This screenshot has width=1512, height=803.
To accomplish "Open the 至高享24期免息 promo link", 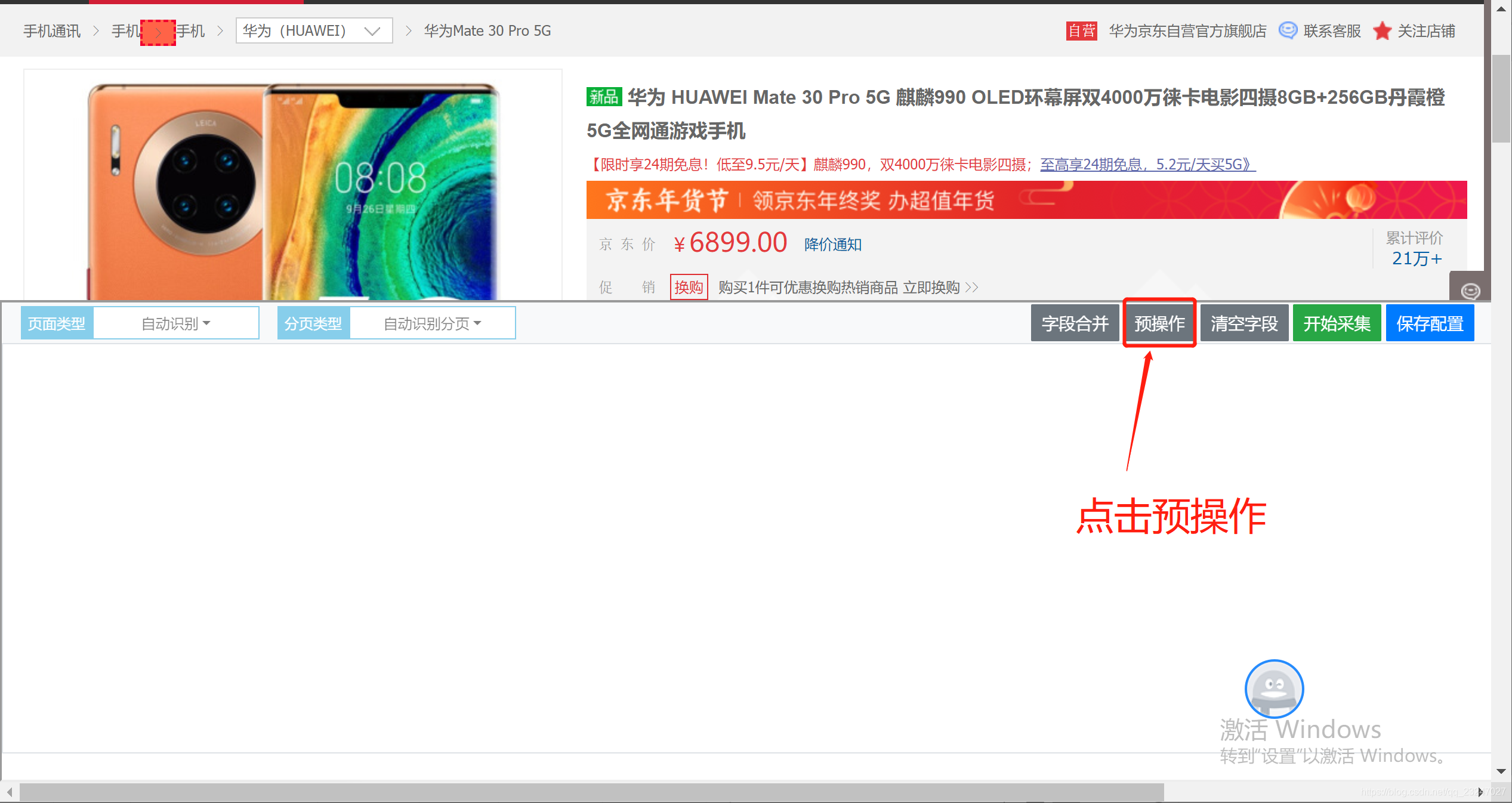I will point(1147,164).
